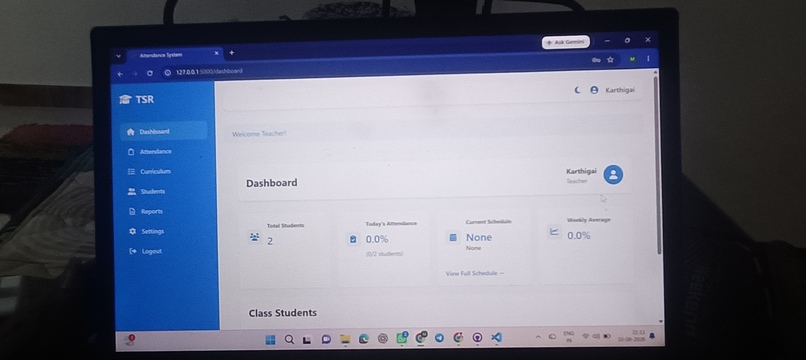Open the Chrome profile M avatar

632,59
